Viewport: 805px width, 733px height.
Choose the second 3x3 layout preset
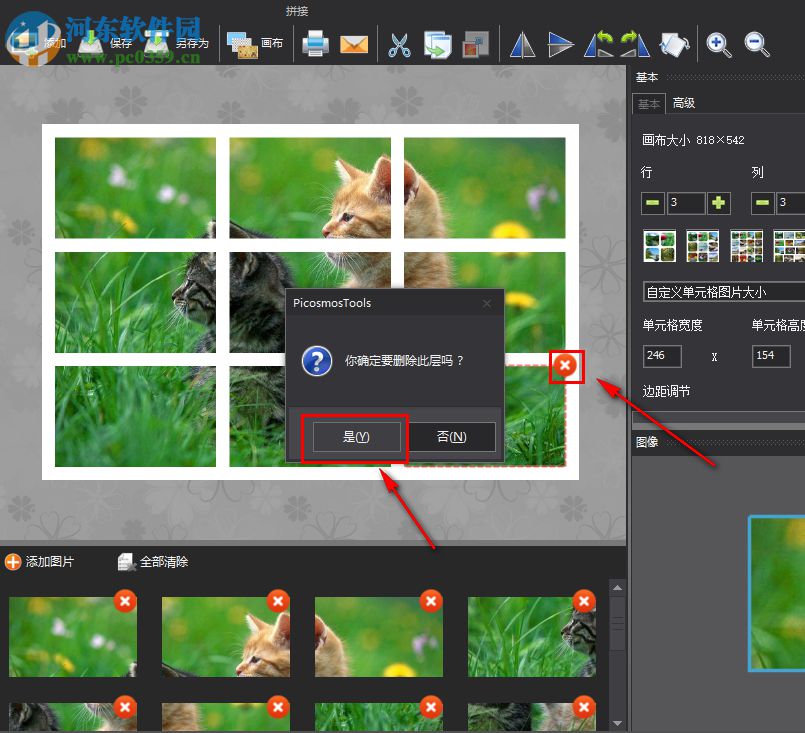point(702,246)
